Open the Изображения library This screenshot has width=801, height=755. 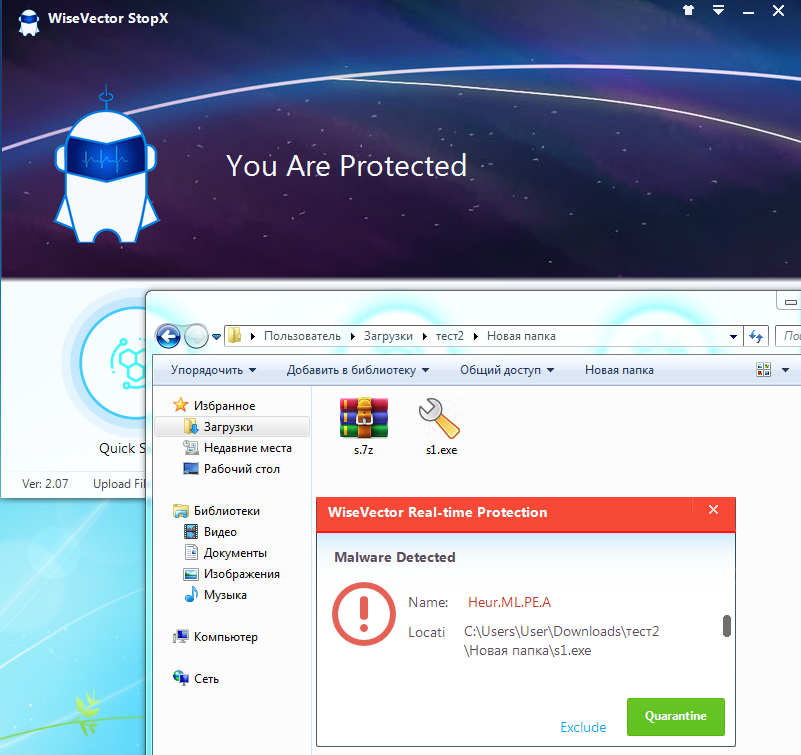coord(241,574)
